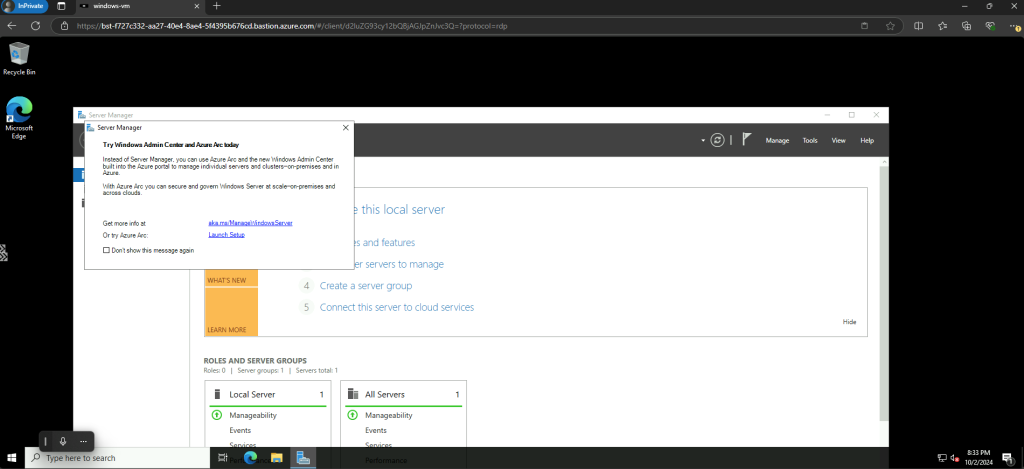Screen dimensions: 1024x469
Task: Open the Action Center notification icon
Action: (x=1010, y=458)
